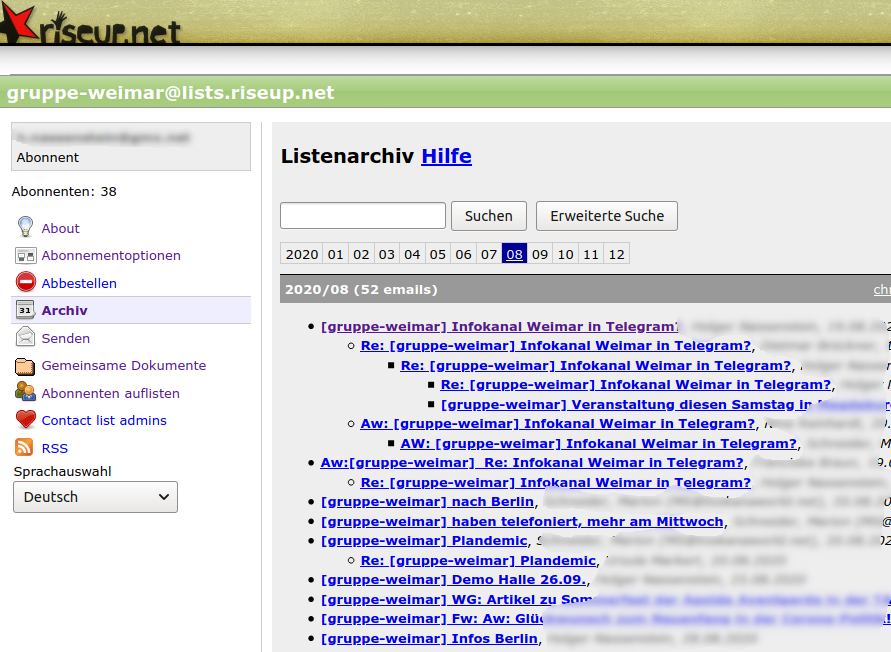Viewport: 891px width, 652px height.
Task: Open the Hilfe help link
Action: coord(446,156)
